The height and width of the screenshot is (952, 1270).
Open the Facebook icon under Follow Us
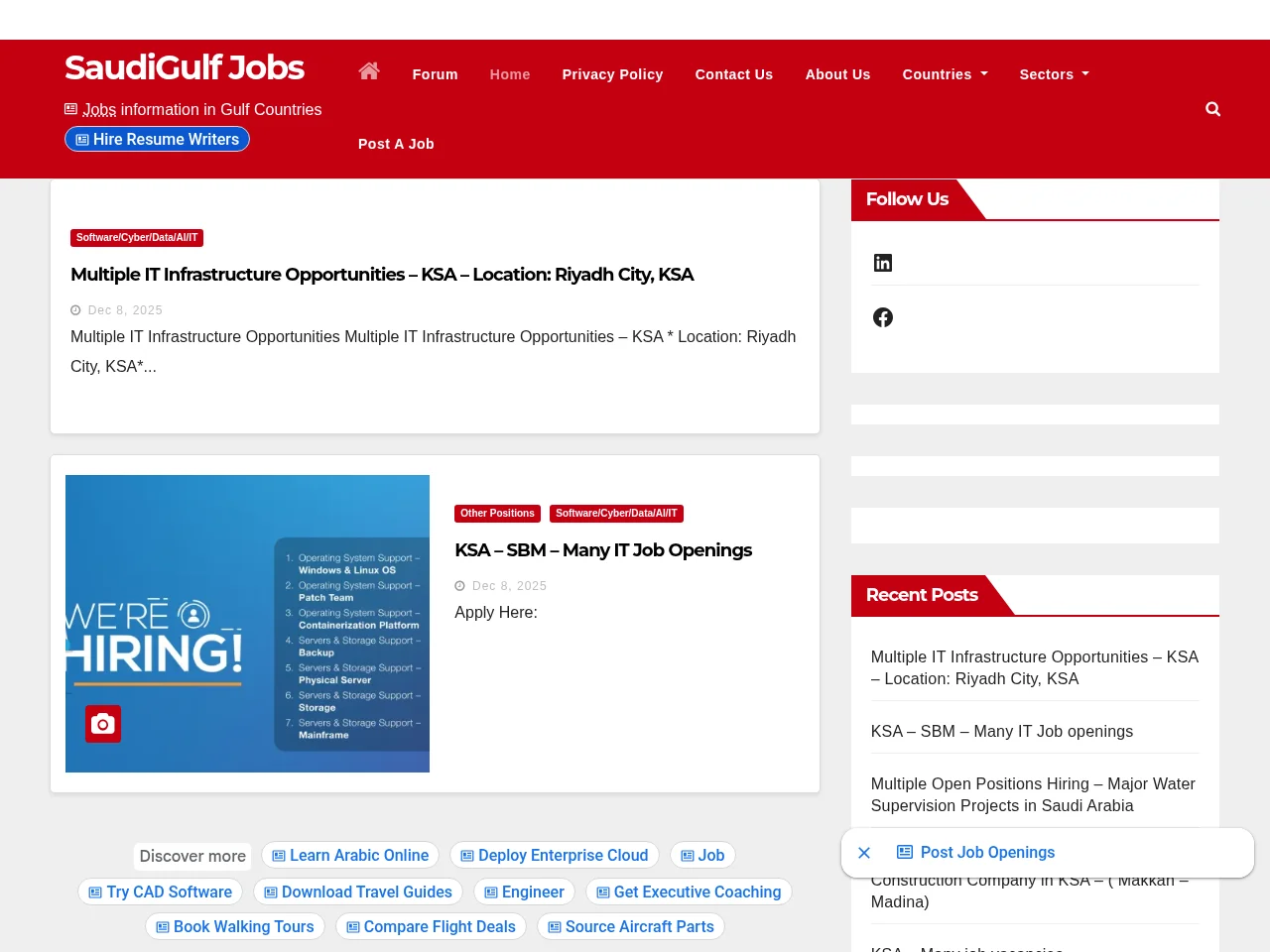[x=883, y=317]
